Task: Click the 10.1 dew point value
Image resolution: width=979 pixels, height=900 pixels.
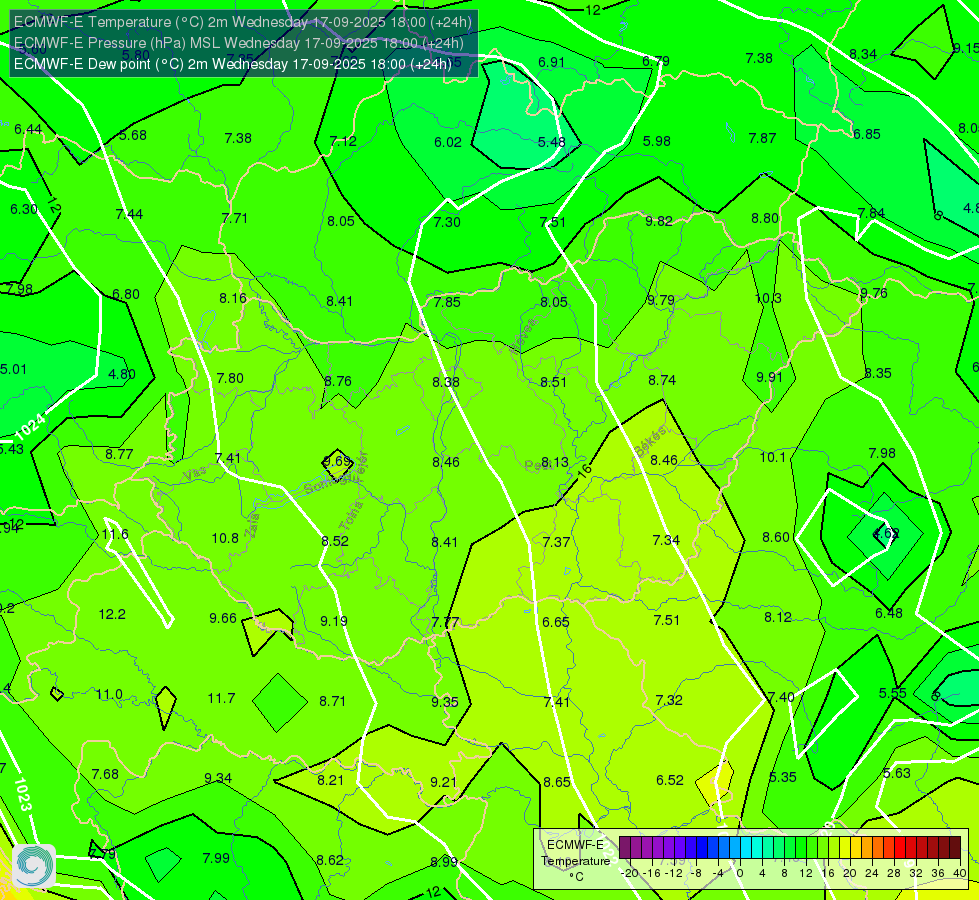Action: pyautogui.click(x=772, y=457)
